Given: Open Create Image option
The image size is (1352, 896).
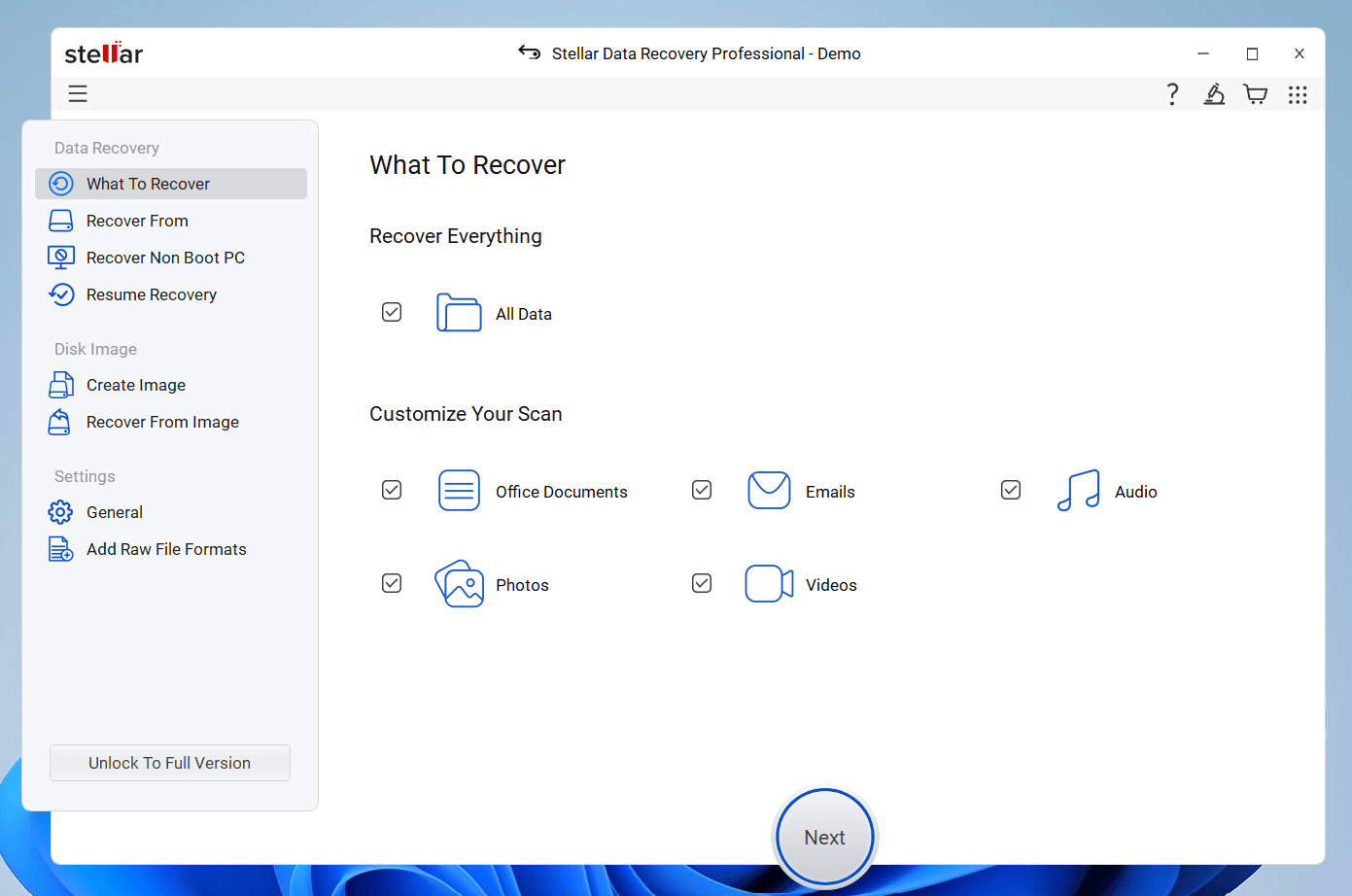Looking at the screenshot, I should click(x=171, y=385).
